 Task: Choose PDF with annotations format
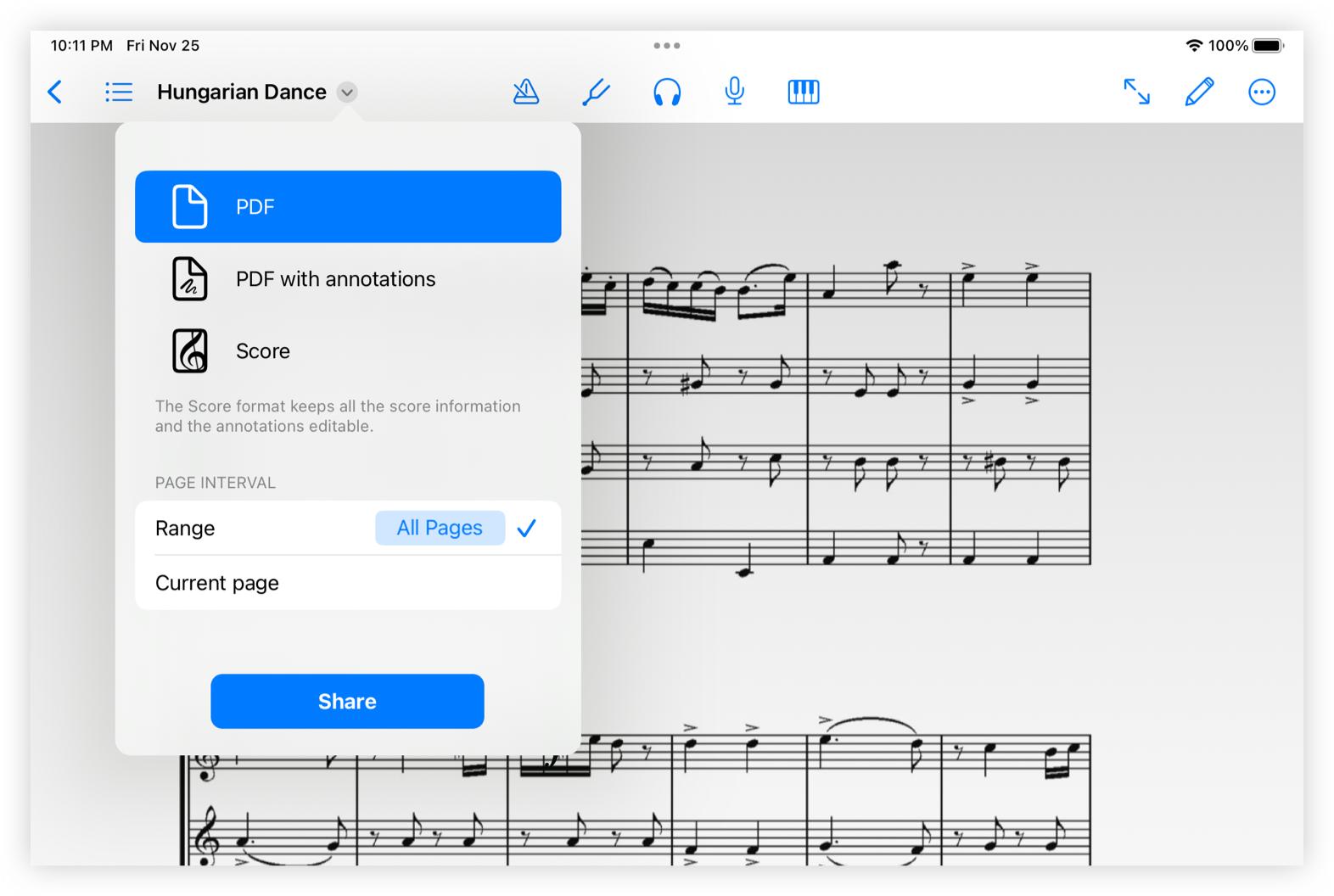348,279
